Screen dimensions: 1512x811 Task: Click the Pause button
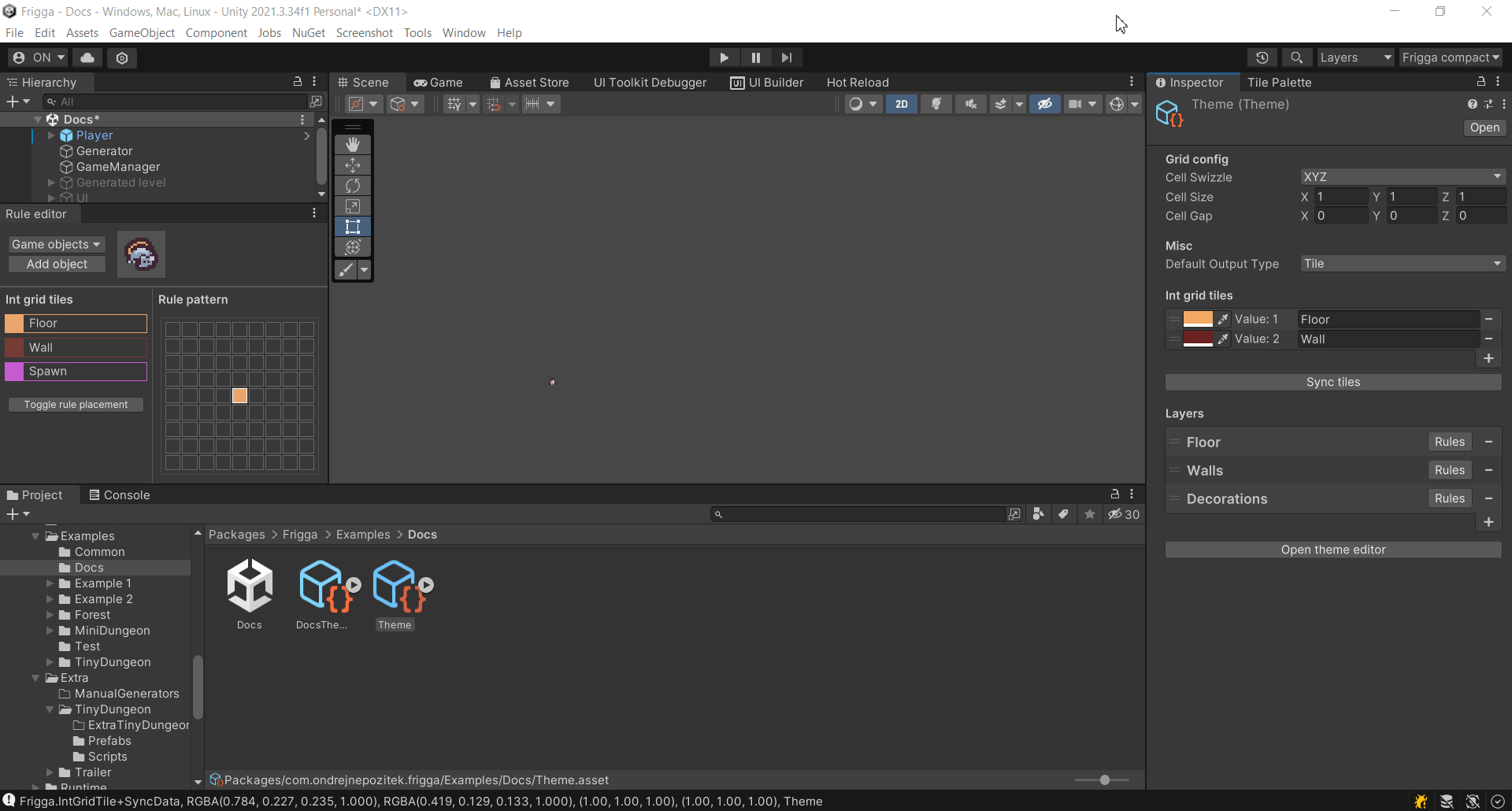(755, 57)
